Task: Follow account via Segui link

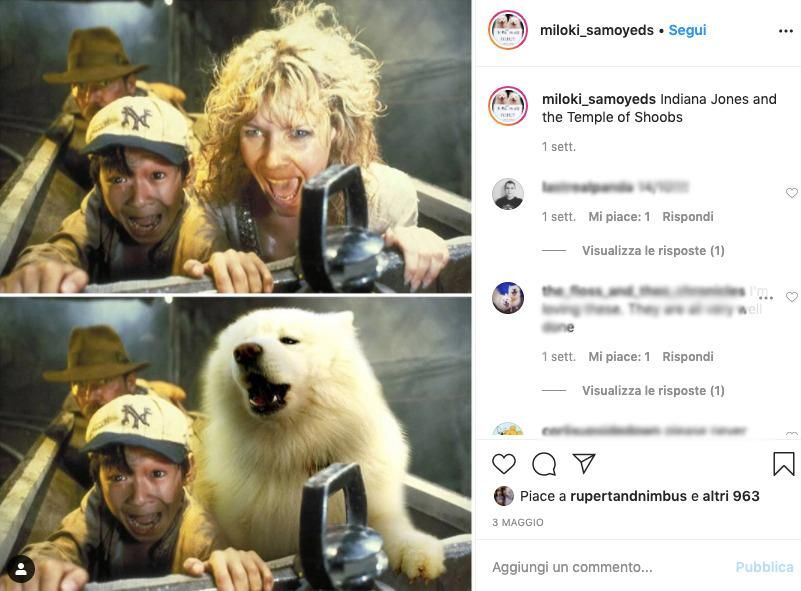Action: pos(687,30)
